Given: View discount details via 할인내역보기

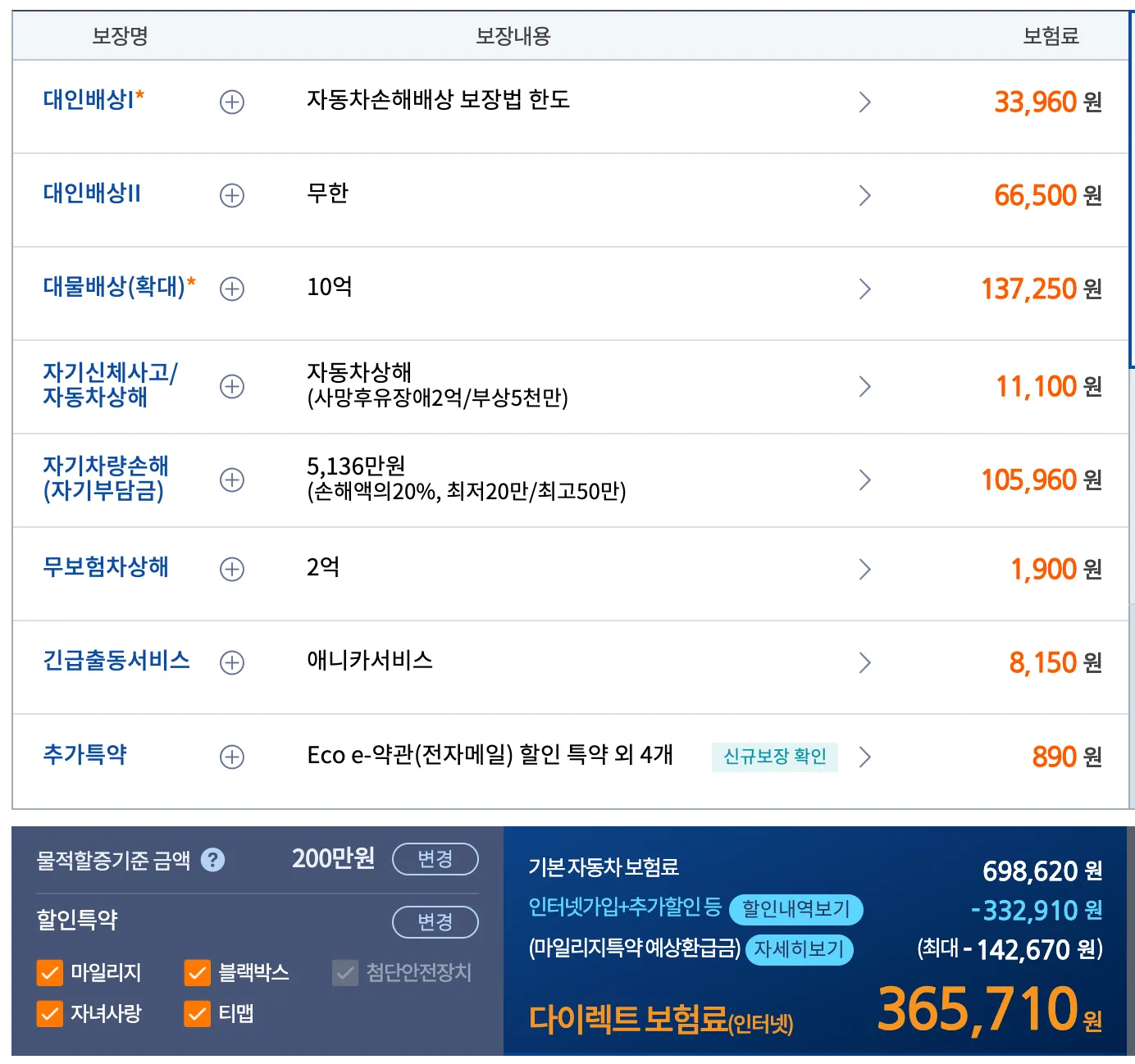Looking at the screenshot, I should 795,910.
